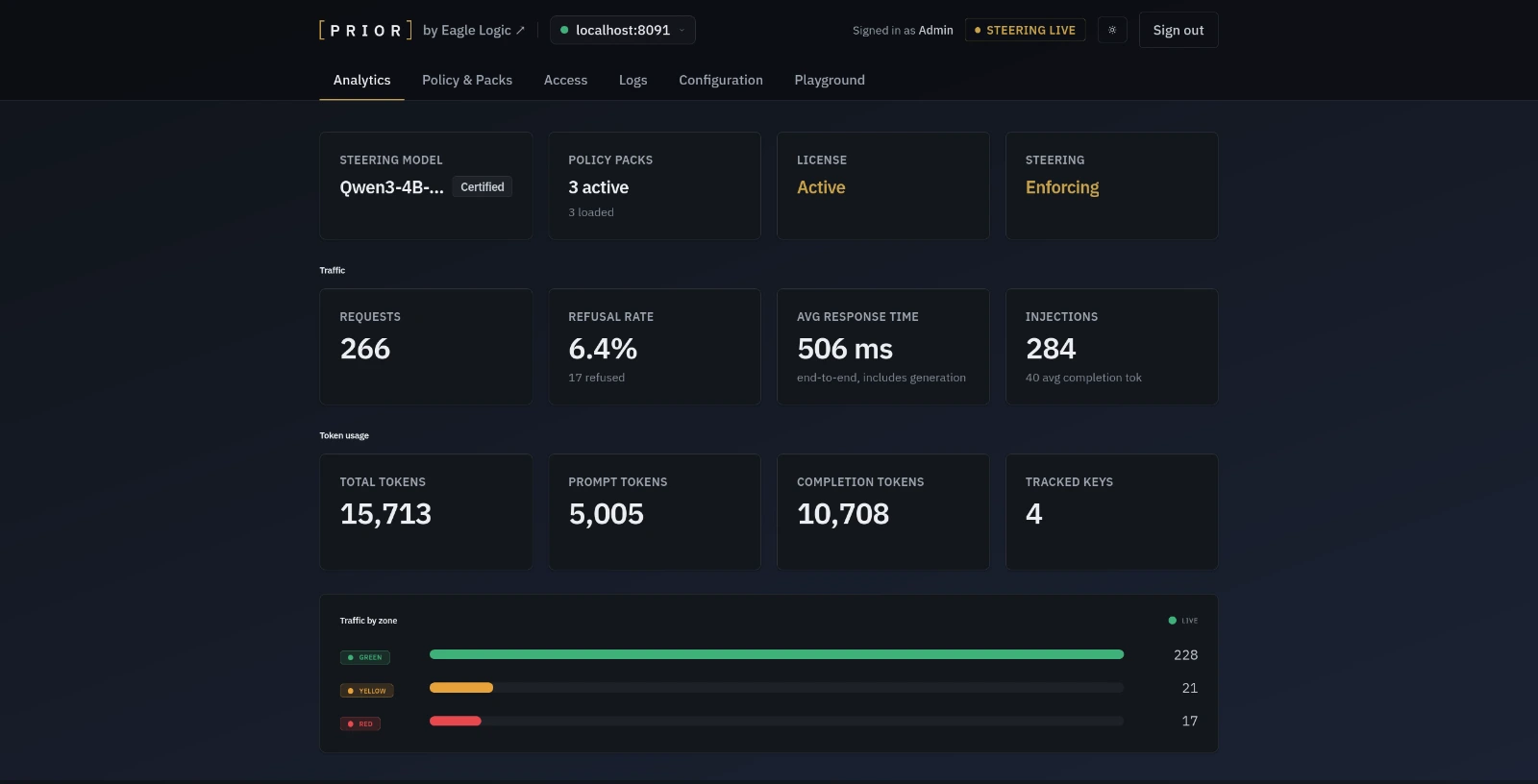Select the Configuration tab
Viewport: 1538px width, 784px height.
pyautogui.click(x=721, y=80)
